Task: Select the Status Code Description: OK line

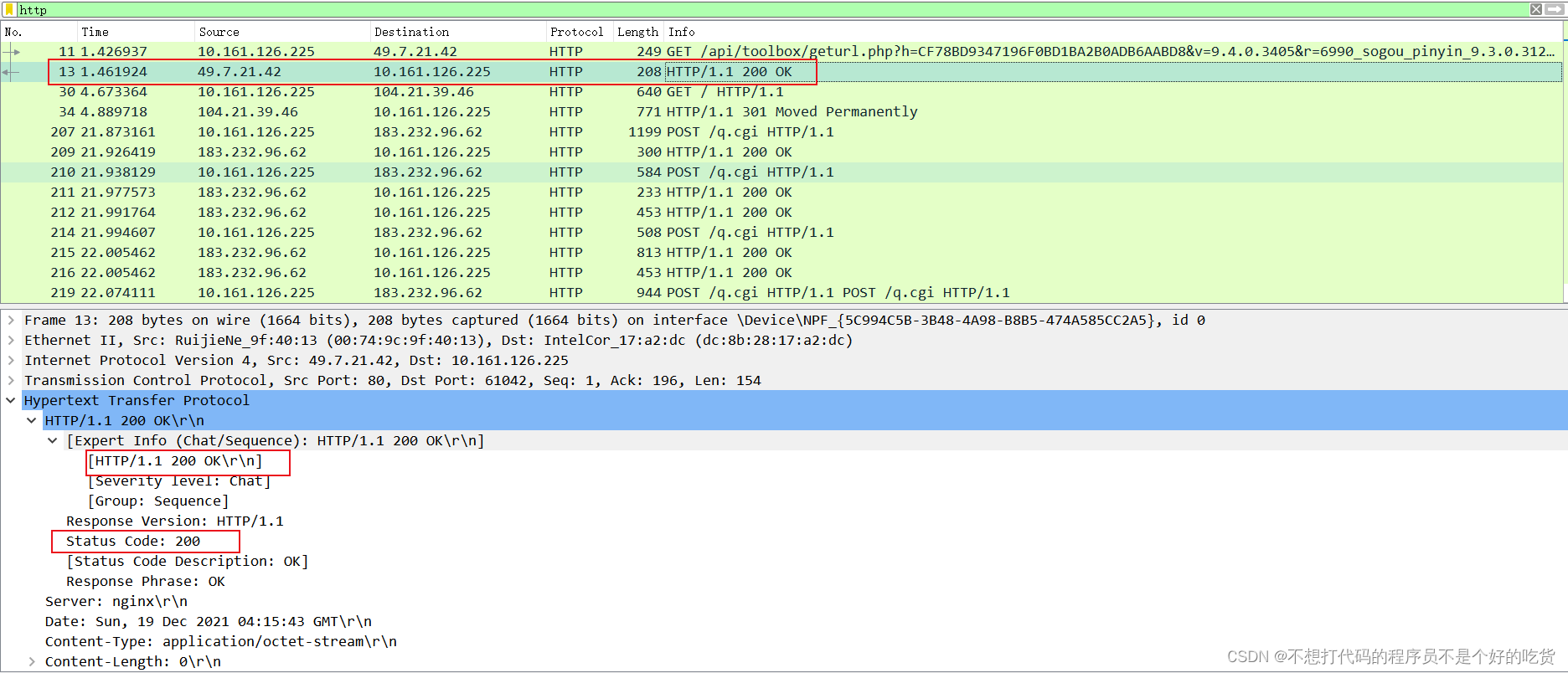Action: coord(188,562)
